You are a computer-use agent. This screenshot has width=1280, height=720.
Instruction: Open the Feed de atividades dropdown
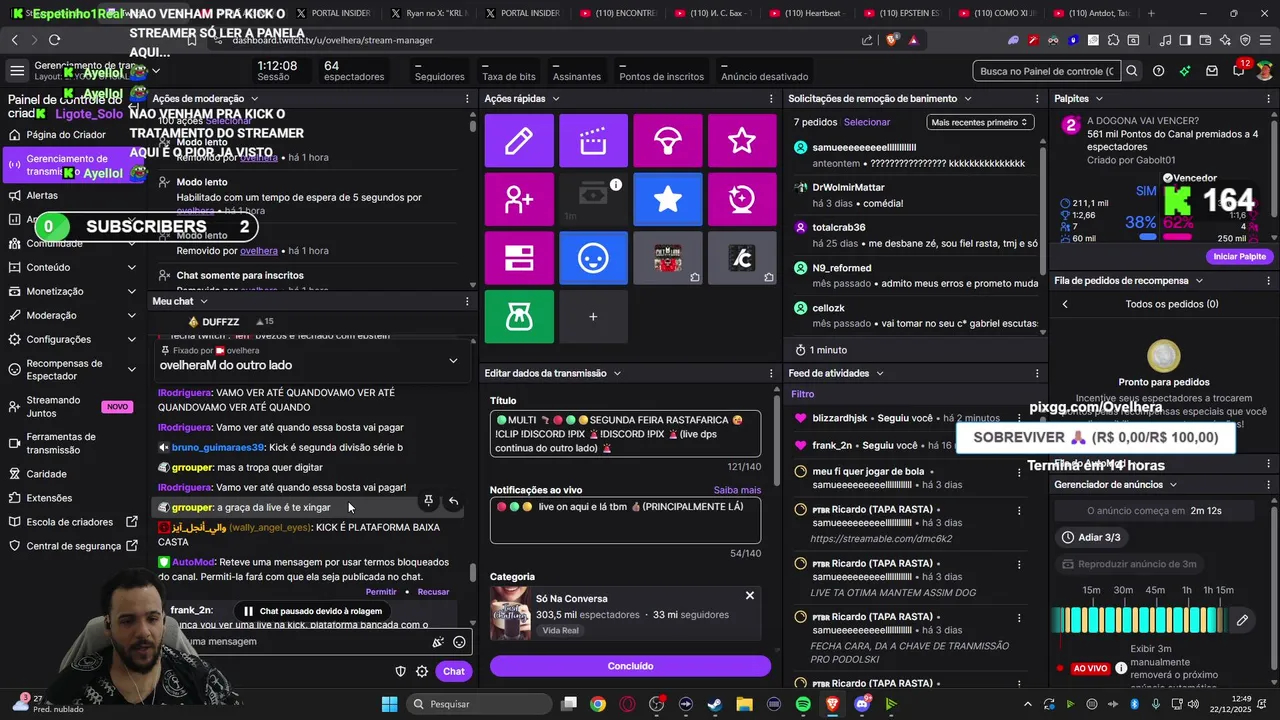[x=879, y=373]
